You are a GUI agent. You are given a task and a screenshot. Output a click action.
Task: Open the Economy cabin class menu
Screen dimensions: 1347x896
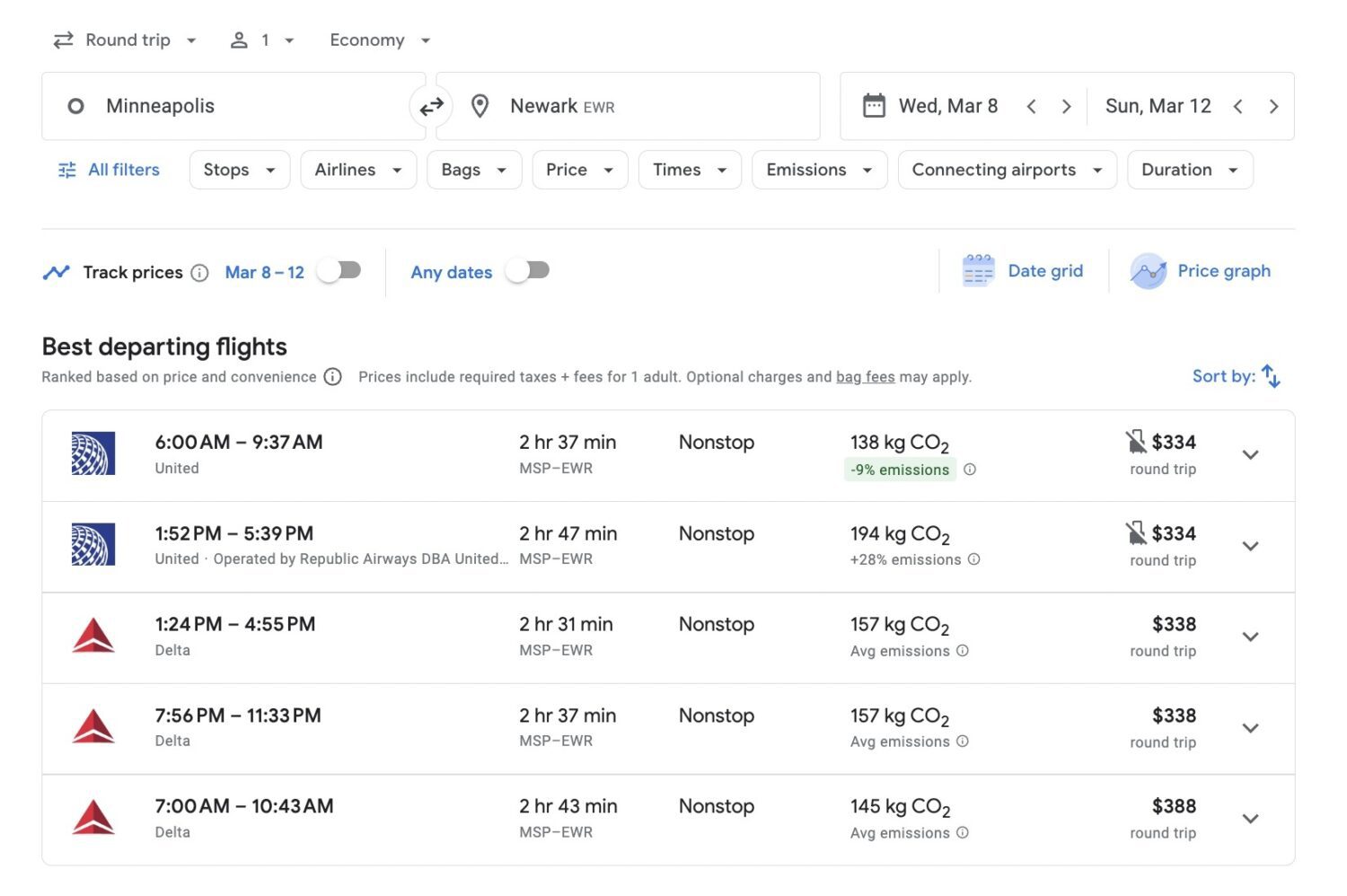pyautogui.click(x=378, y=40)
